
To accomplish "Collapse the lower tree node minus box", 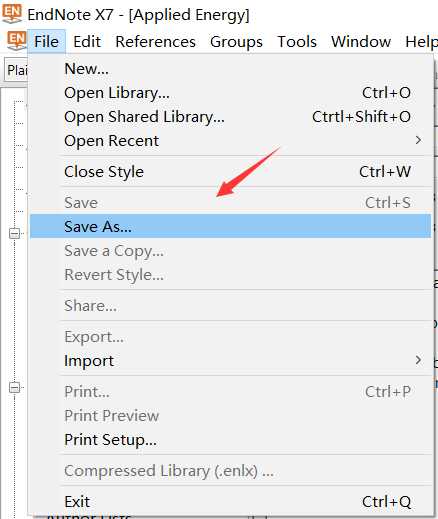I will (x=14, y=387).
